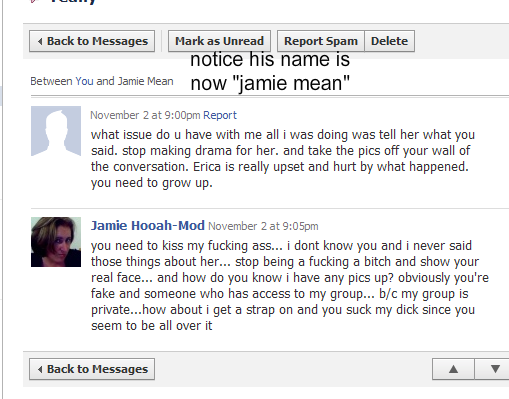
Task: Click the left arrow icon in the lower Back to Messages button
Action: point(40,369)
